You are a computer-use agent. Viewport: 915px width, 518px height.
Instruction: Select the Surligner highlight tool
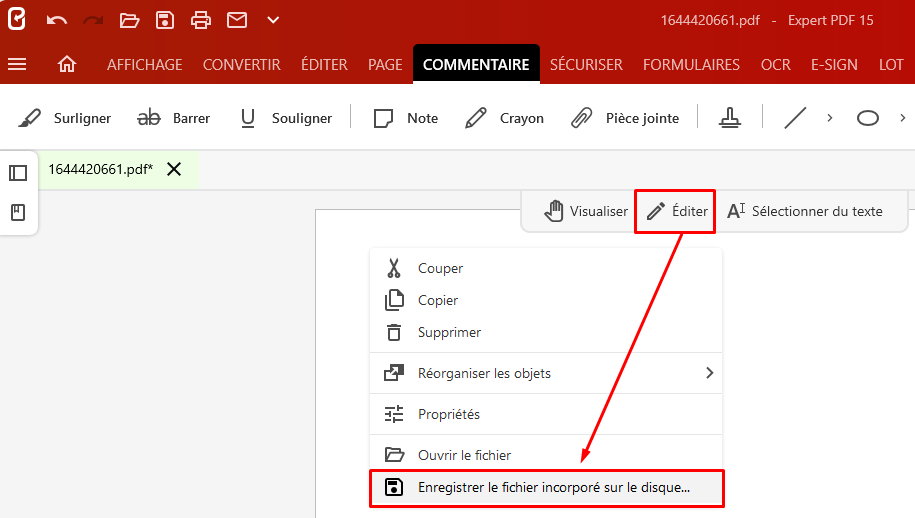tap(65, 118)
